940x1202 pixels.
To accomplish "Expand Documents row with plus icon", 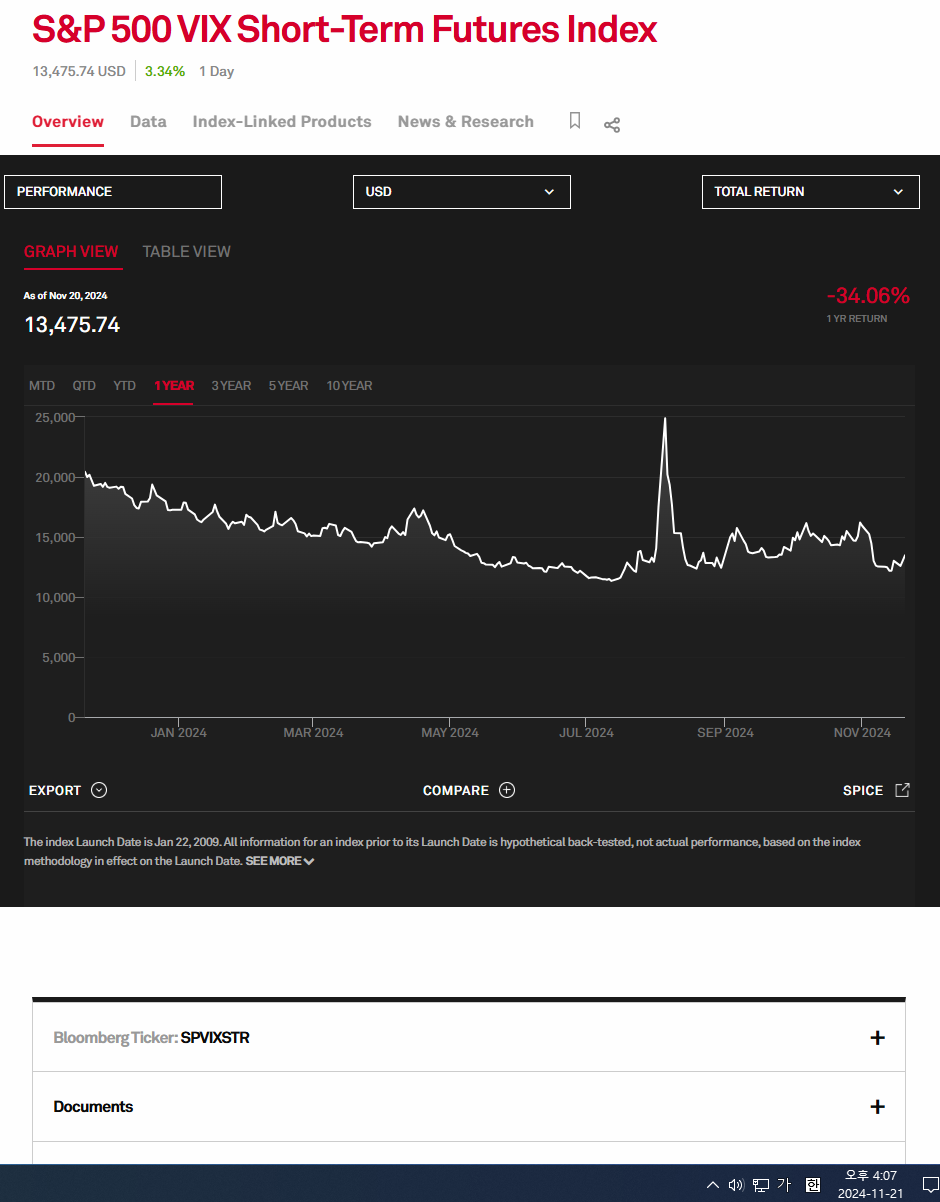I will (x=877, y=1107).
